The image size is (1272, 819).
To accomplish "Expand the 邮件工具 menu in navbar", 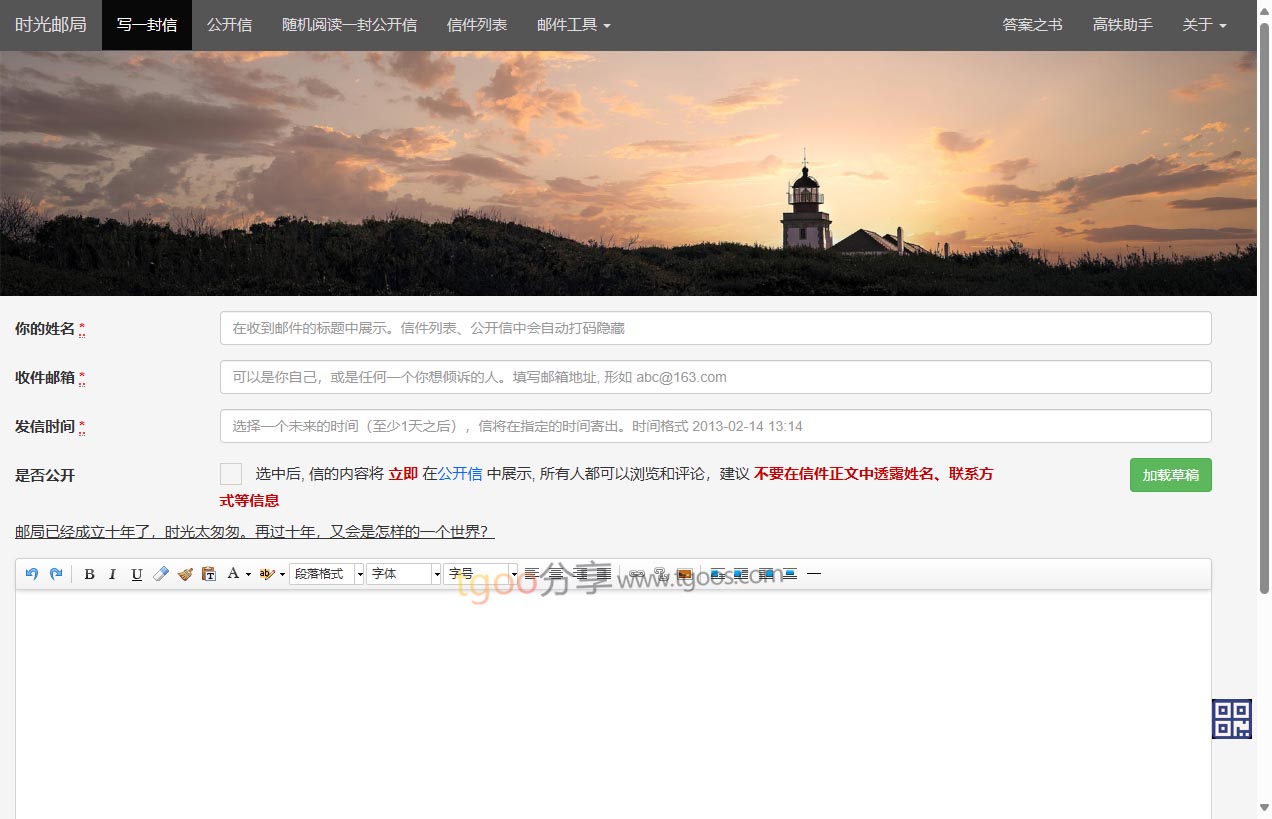I will (573, 25).
